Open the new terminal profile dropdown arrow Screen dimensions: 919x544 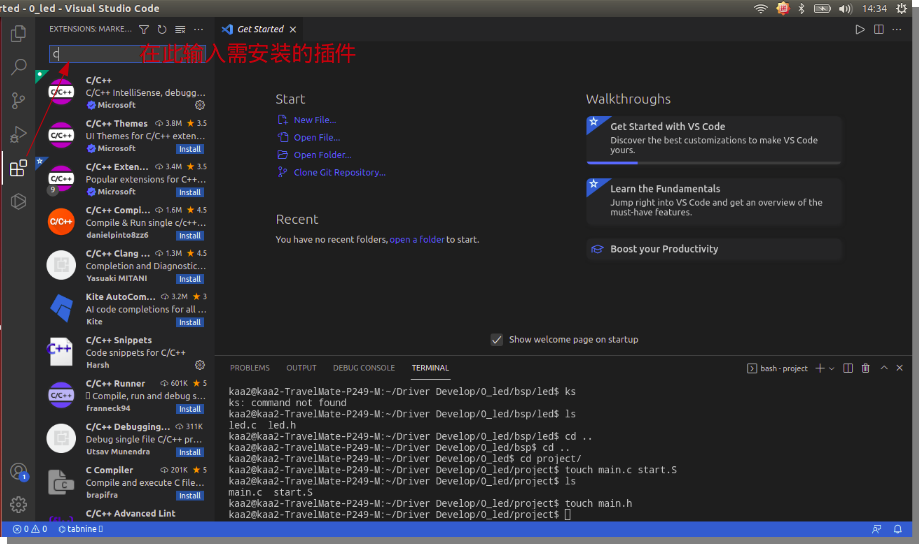click(832, 369)
